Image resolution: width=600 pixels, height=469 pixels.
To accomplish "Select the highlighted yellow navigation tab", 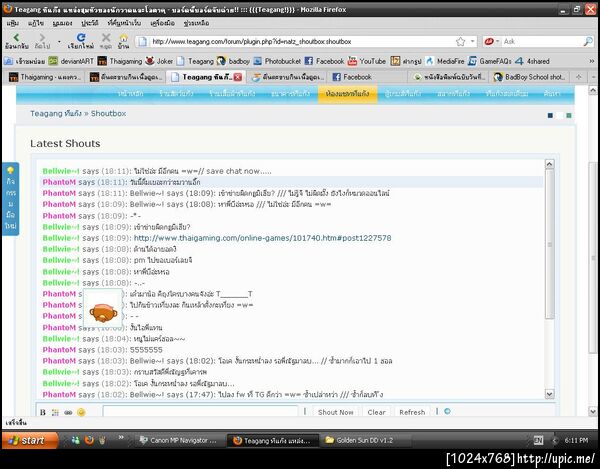I will (x=347, y=94).
